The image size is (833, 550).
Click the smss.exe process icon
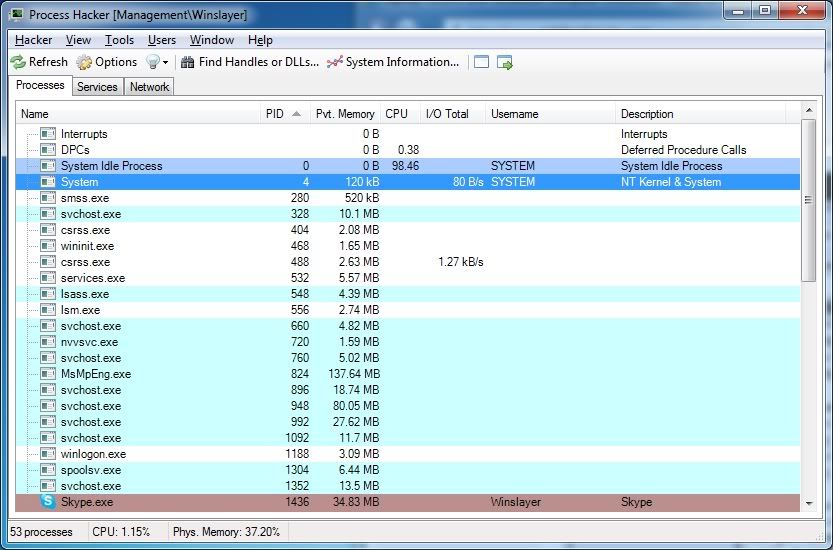coord(48,198)
